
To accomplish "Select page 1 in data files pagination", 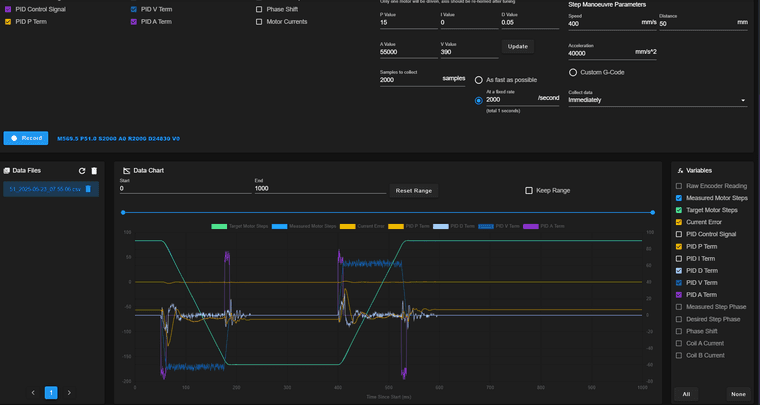I will pyautogui.click(x=51, y=392).
